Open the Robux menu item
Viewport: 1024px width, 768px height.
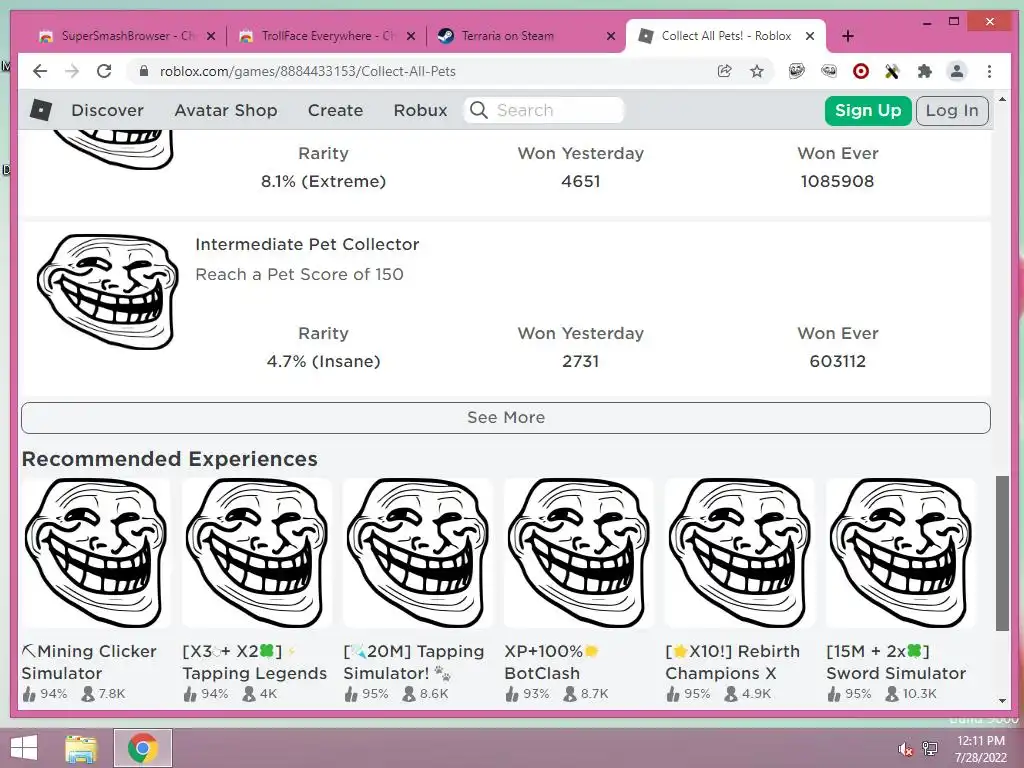click(x=420, y=110)
